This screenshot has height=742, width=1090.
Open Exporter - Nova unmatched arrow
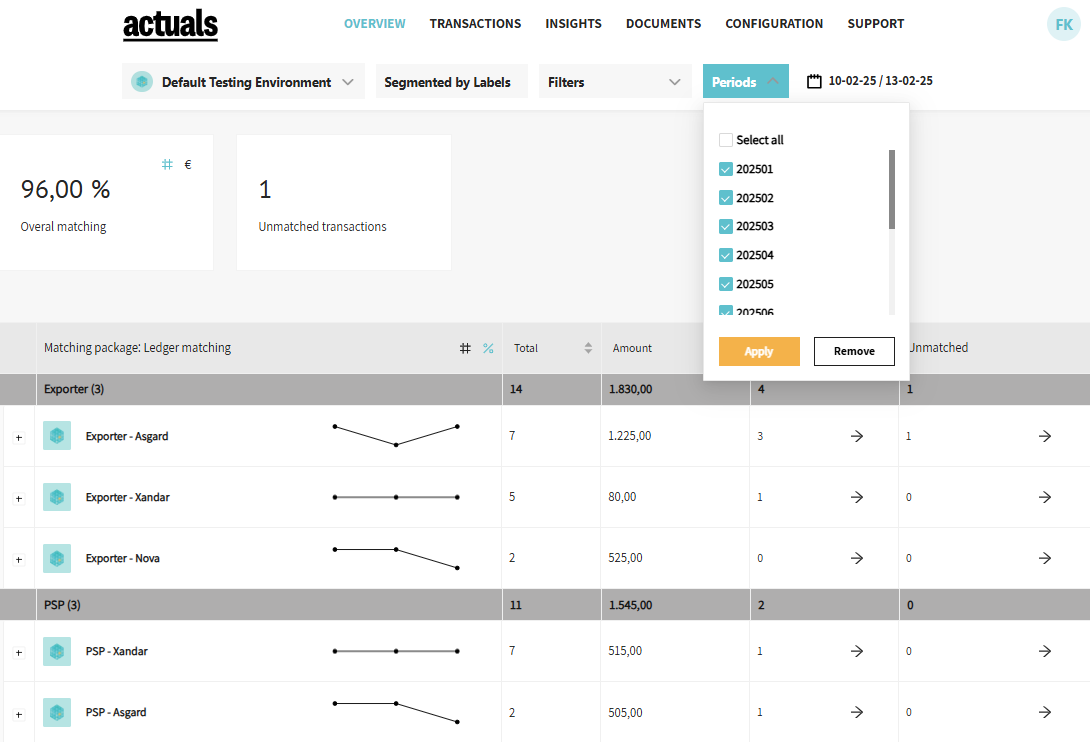pyautogui.click(x=1045, y=558)
